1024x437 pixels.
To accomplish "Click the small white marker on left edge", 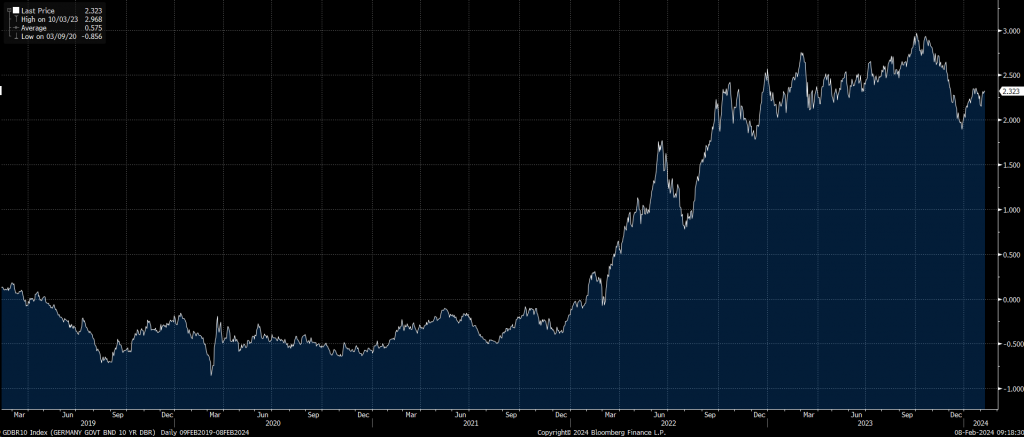I will pos(2,91).
